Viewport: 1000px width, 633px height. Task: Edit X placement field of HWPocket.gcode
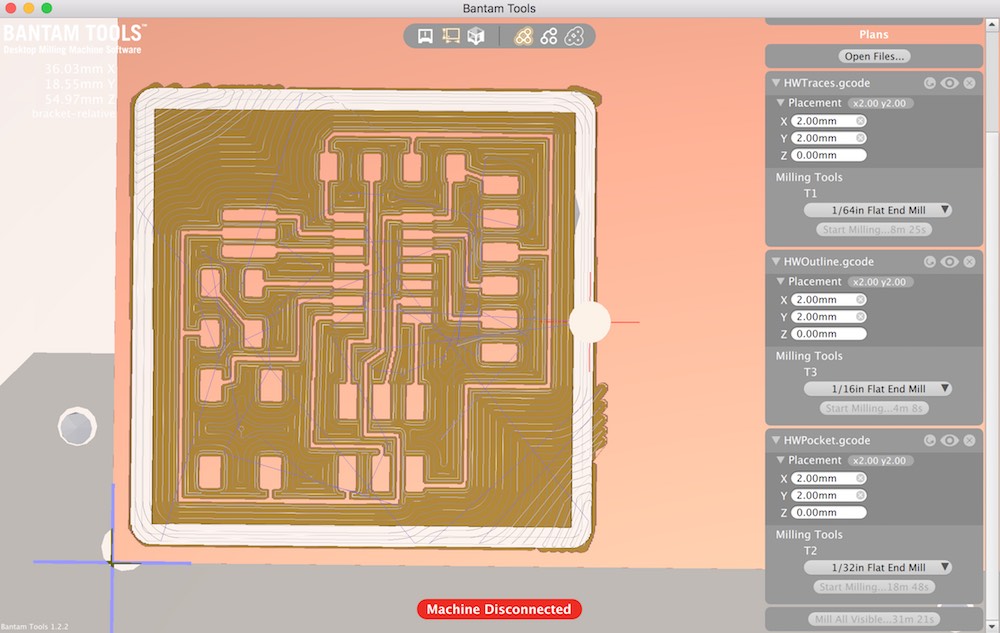(x=828, y=477)
